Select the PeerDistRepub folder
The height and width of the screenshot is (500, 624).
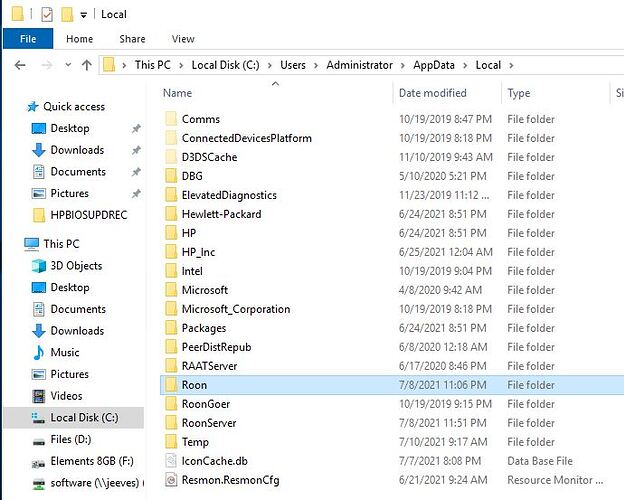pyautogui.click(x=216, y=347)
